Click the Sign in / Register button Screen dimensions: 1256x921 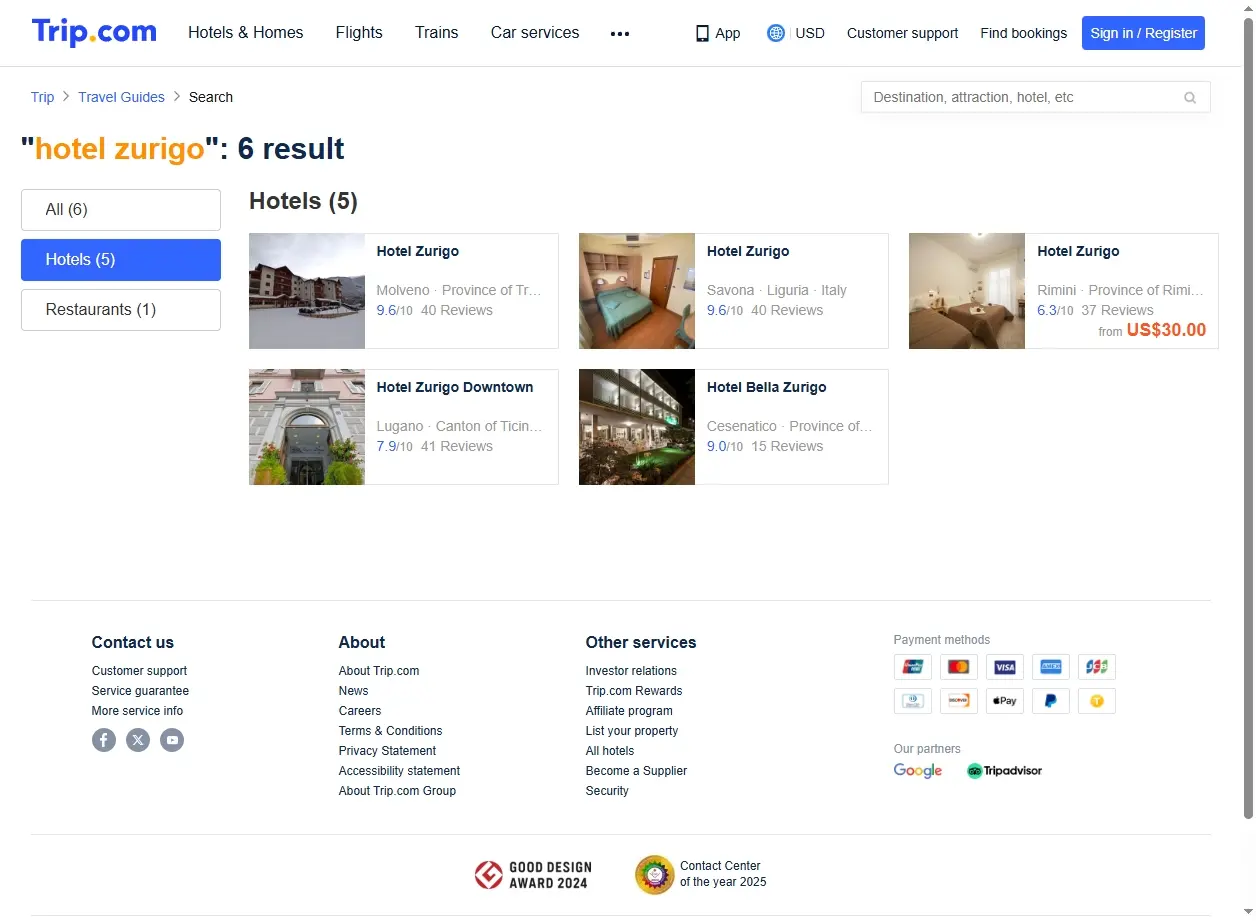point(1143,33)
